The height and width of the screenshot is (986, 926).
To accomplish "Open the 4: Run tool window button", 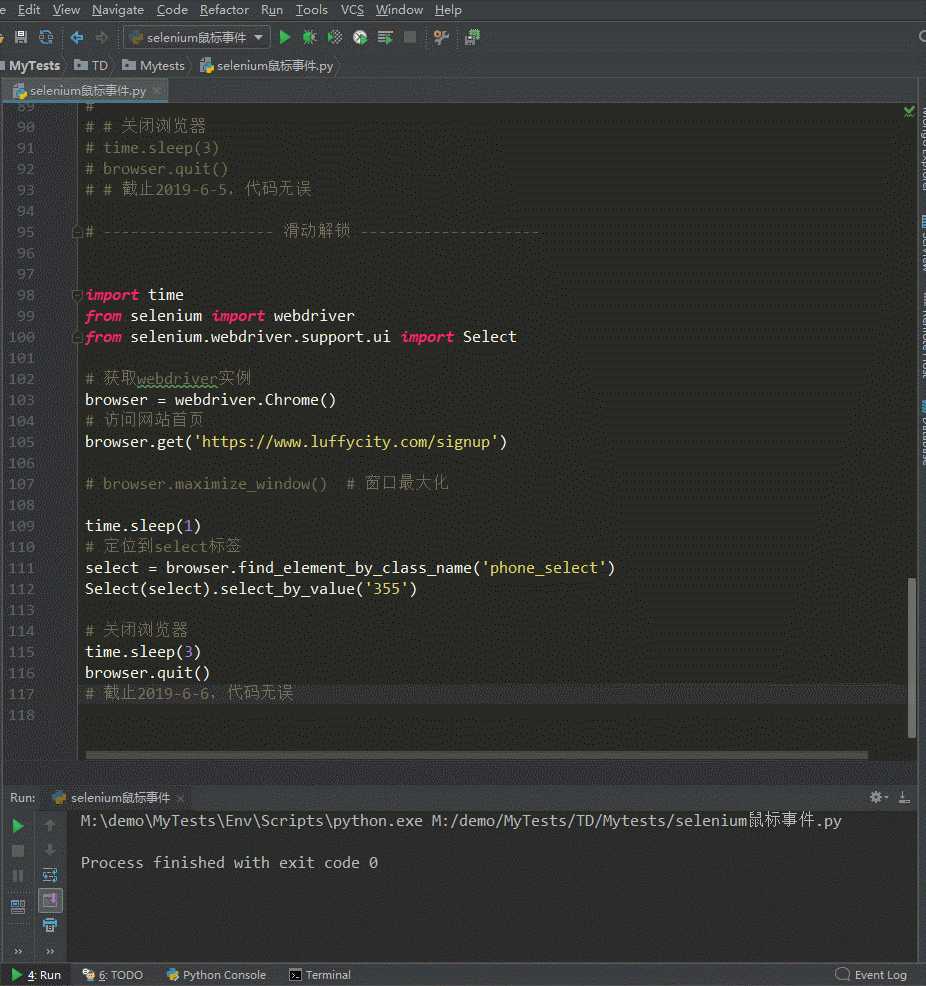I will tap(37, 975).
